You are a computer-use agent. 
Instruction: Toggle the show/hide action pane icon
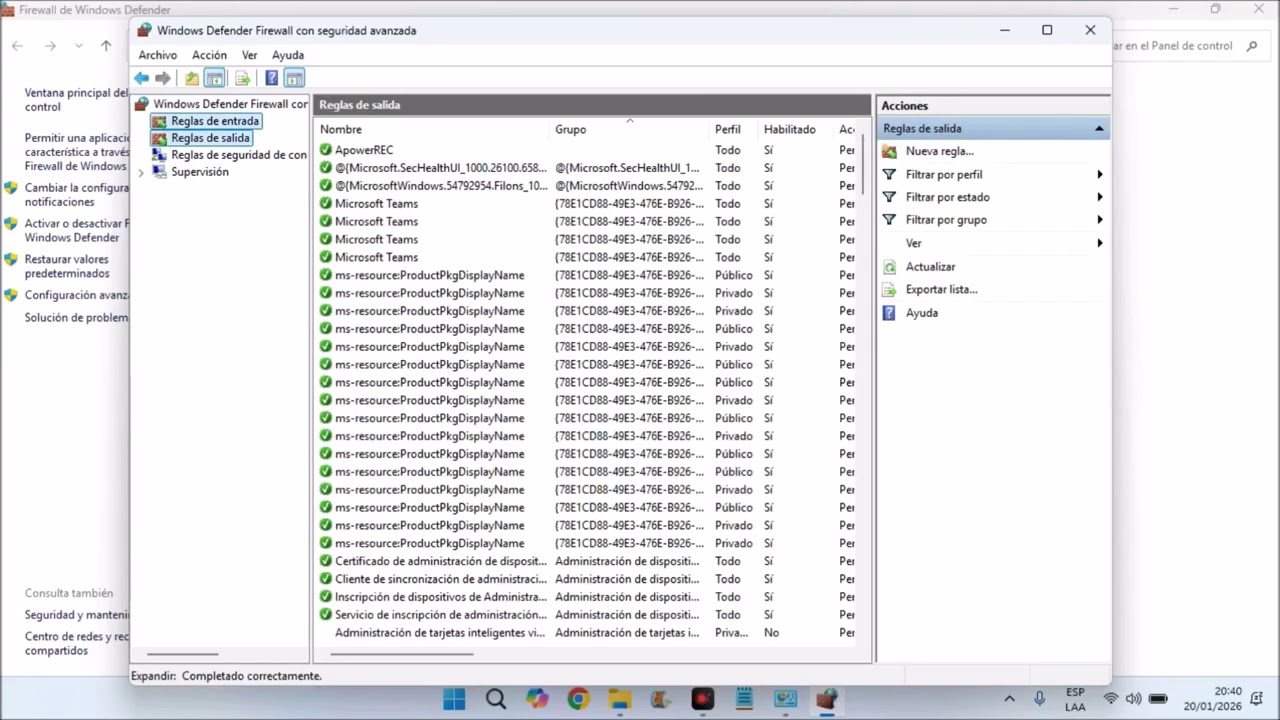coord(294,78)
